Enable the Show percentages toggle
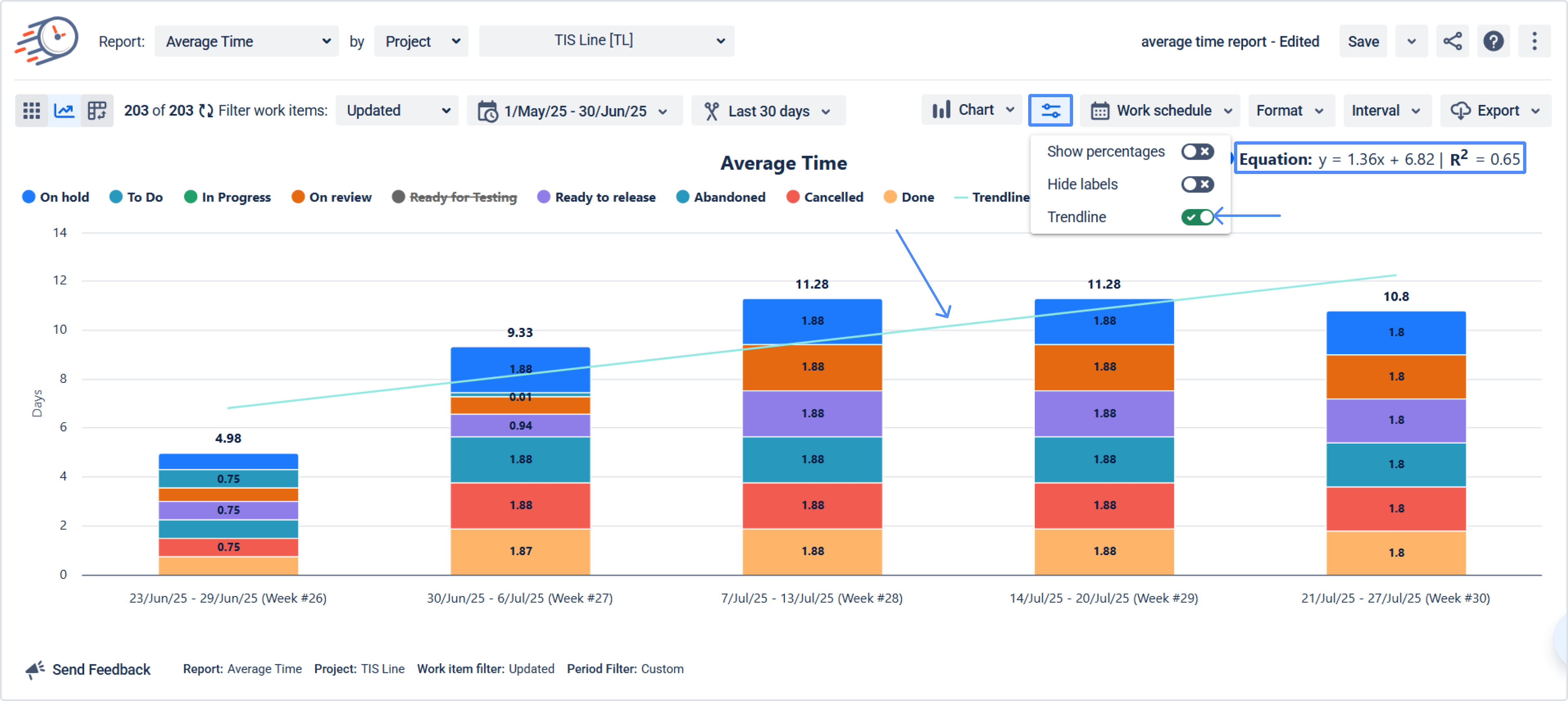This screenshot has height=701, width=1568. 1197,152
